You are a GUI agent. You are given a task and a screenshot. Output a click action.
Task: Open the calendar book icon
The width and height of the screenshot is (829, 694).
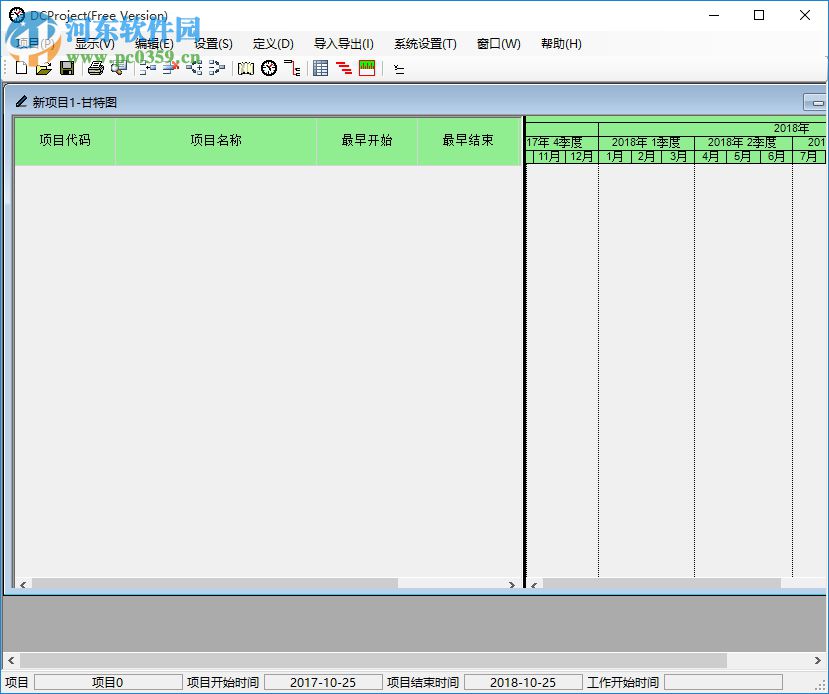pos(246,68)
